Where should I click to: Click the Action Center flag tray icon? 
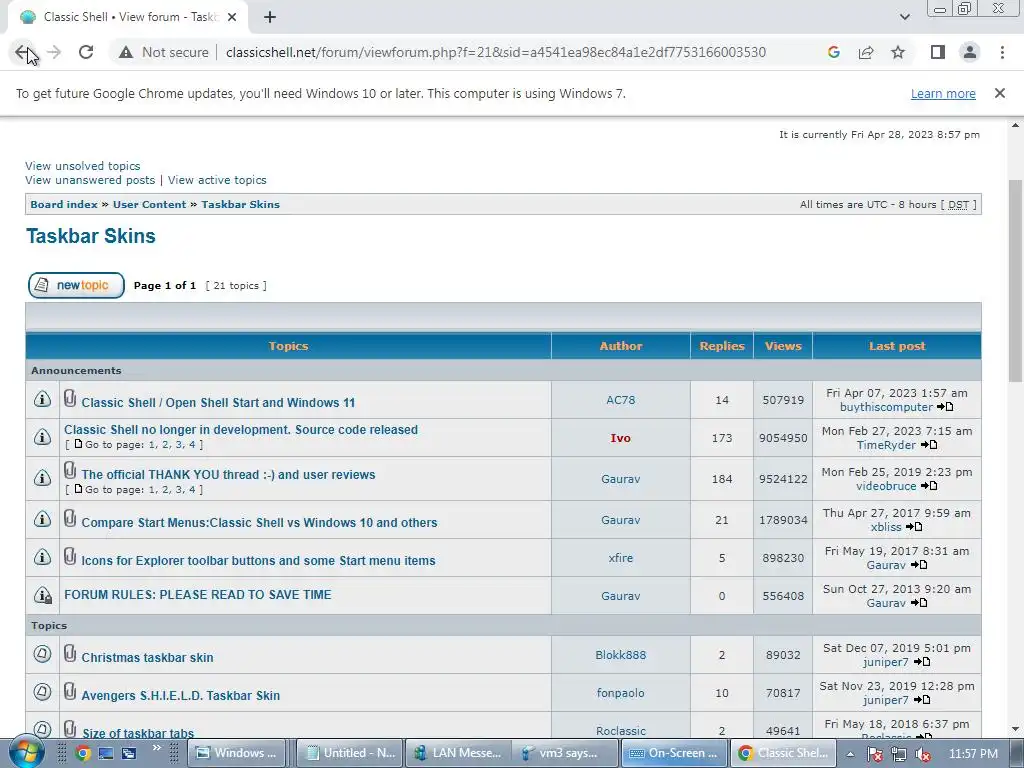[x=875, y=754]
